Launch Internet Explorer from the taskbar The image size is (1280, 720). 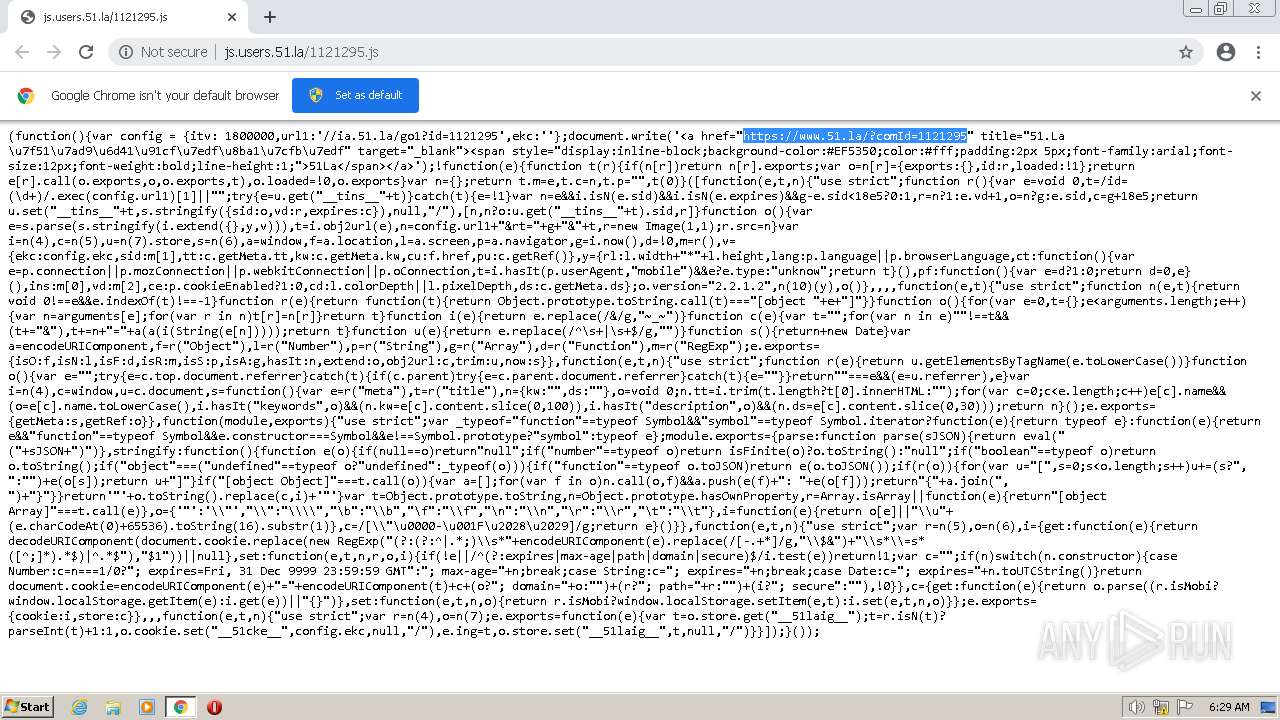pyautogui.click(x=80, y=707)
